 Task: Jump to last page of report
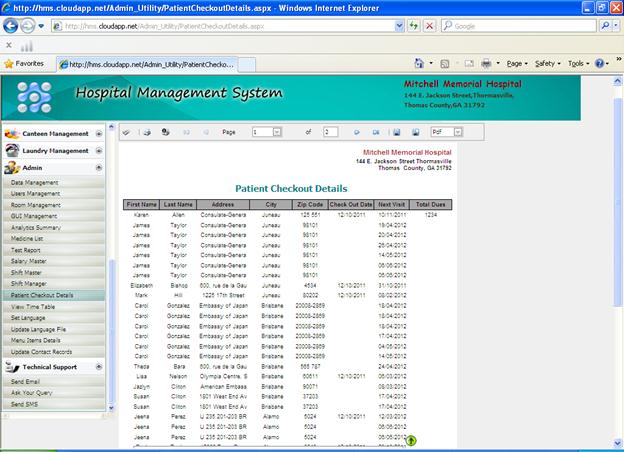[374, 132]
